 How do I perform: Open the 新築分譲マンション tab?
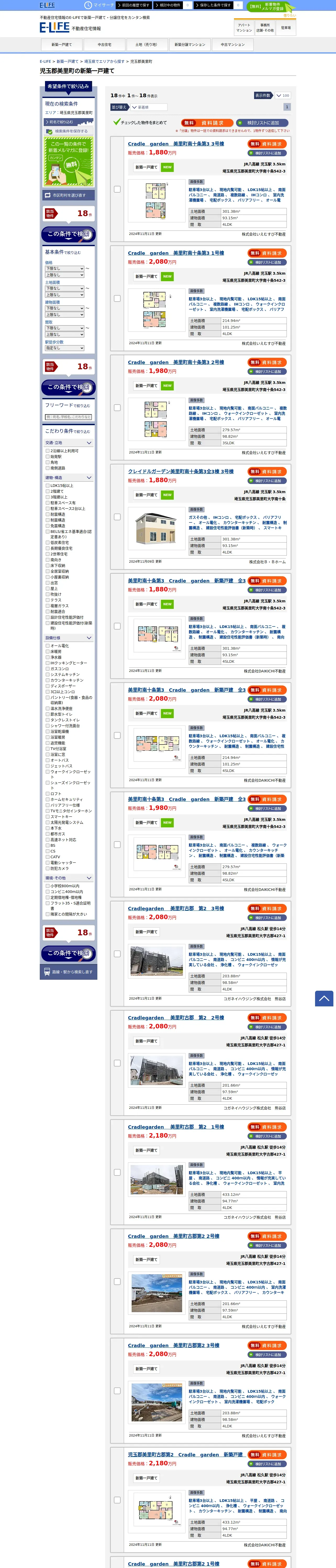(190, 44)
